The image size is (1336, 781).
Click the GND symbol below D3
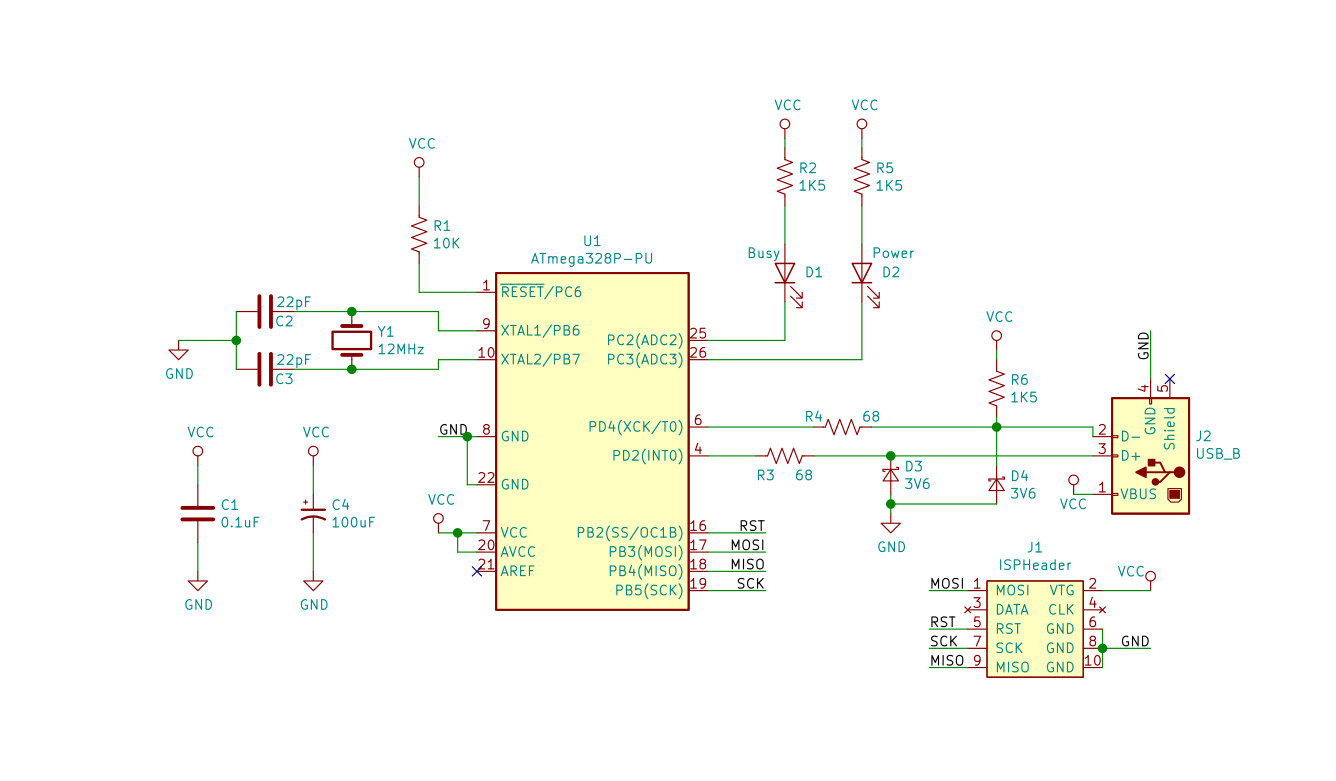[891, 527]
